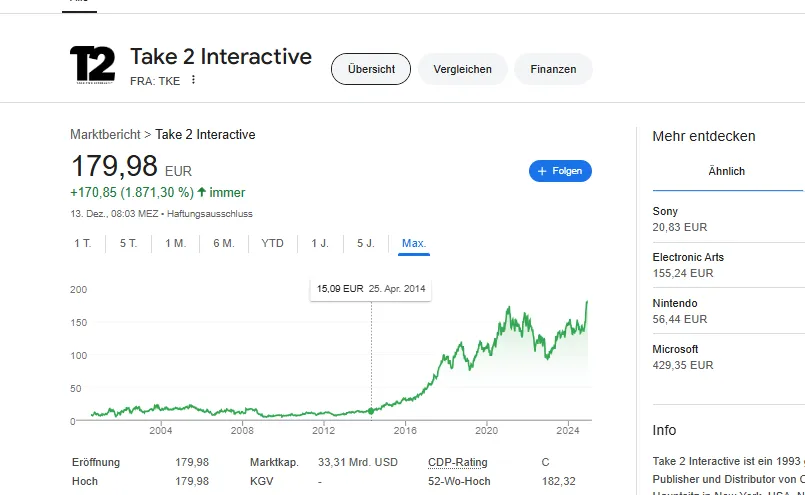Select the Max. chart range

414,243
